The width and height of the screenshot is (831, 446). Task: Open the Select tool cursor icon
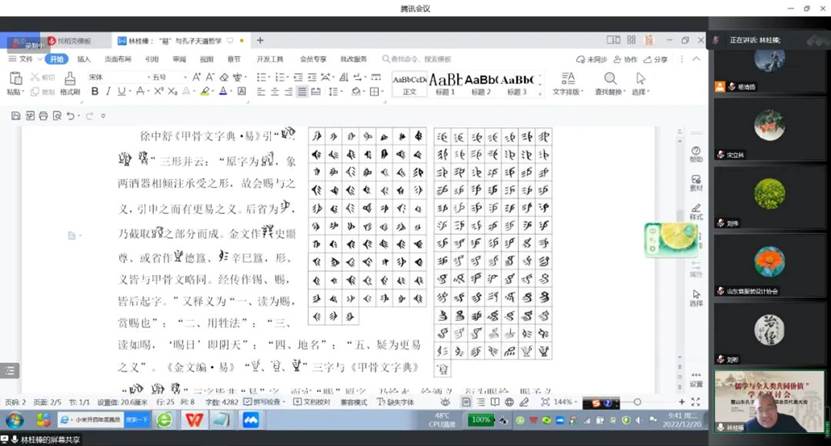click(638, 80)
